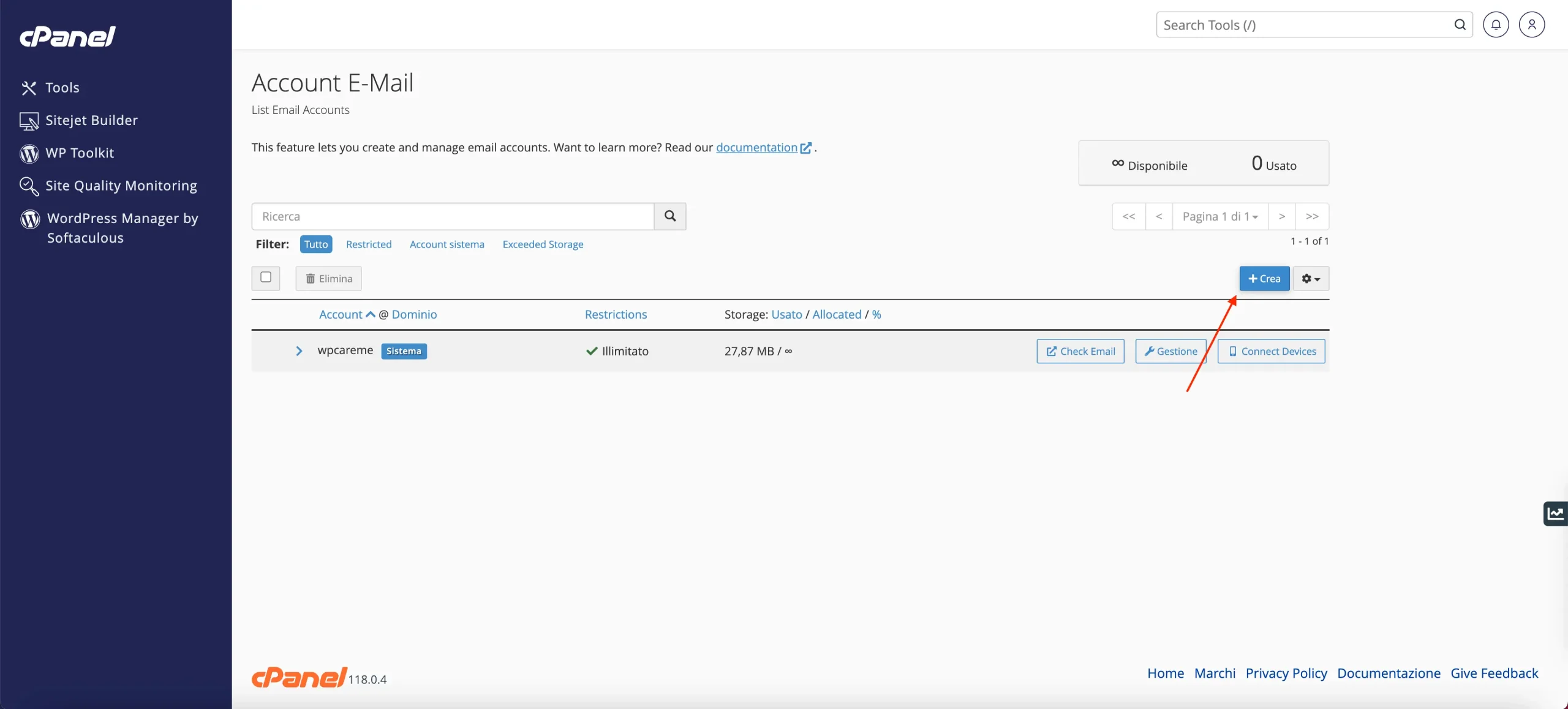Screen dimensions: 1568x709
Task: Sort by the Account column header
Action: tap(341, 314)
